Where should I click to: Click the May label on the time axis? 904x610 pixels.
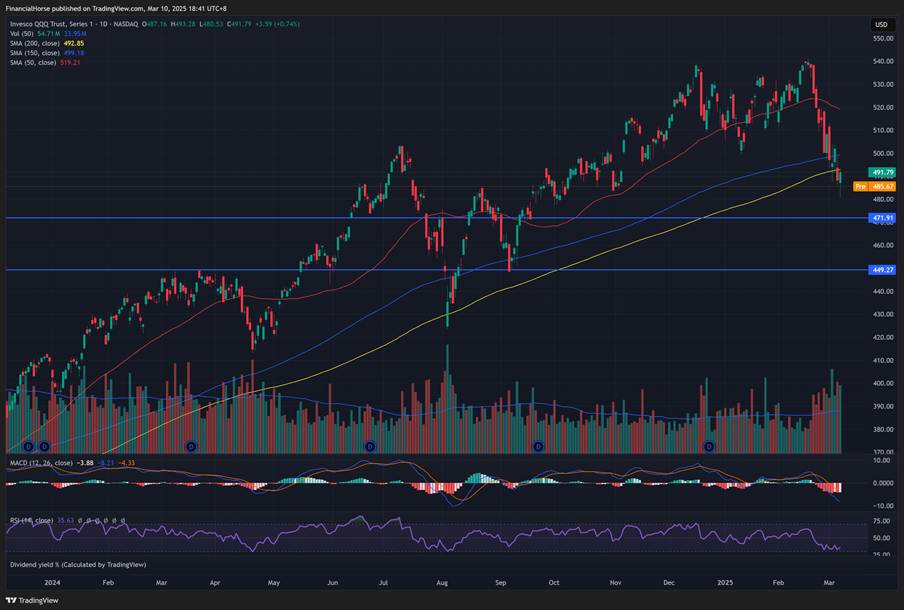274,582
